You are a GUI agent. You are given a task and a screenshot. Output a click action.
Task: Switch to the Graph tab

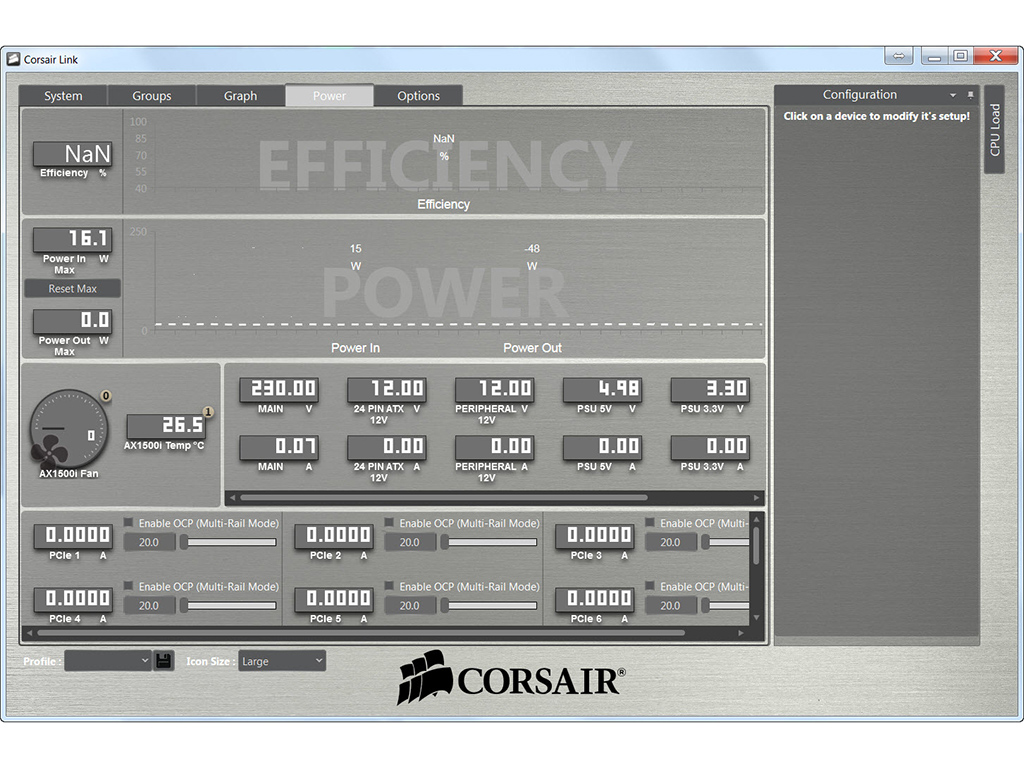click(x=240, y=96)
